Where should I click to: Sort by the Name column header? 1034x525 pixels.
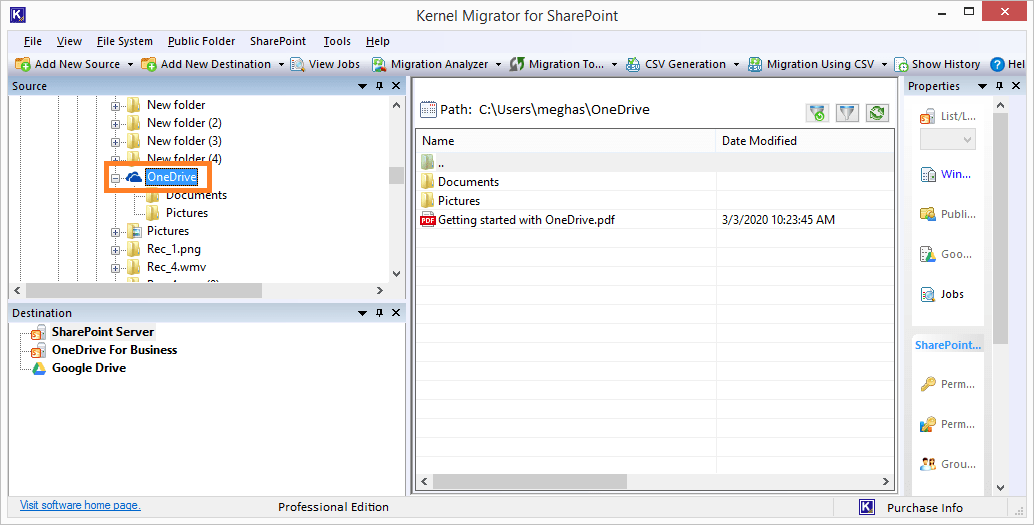(566, 140)
